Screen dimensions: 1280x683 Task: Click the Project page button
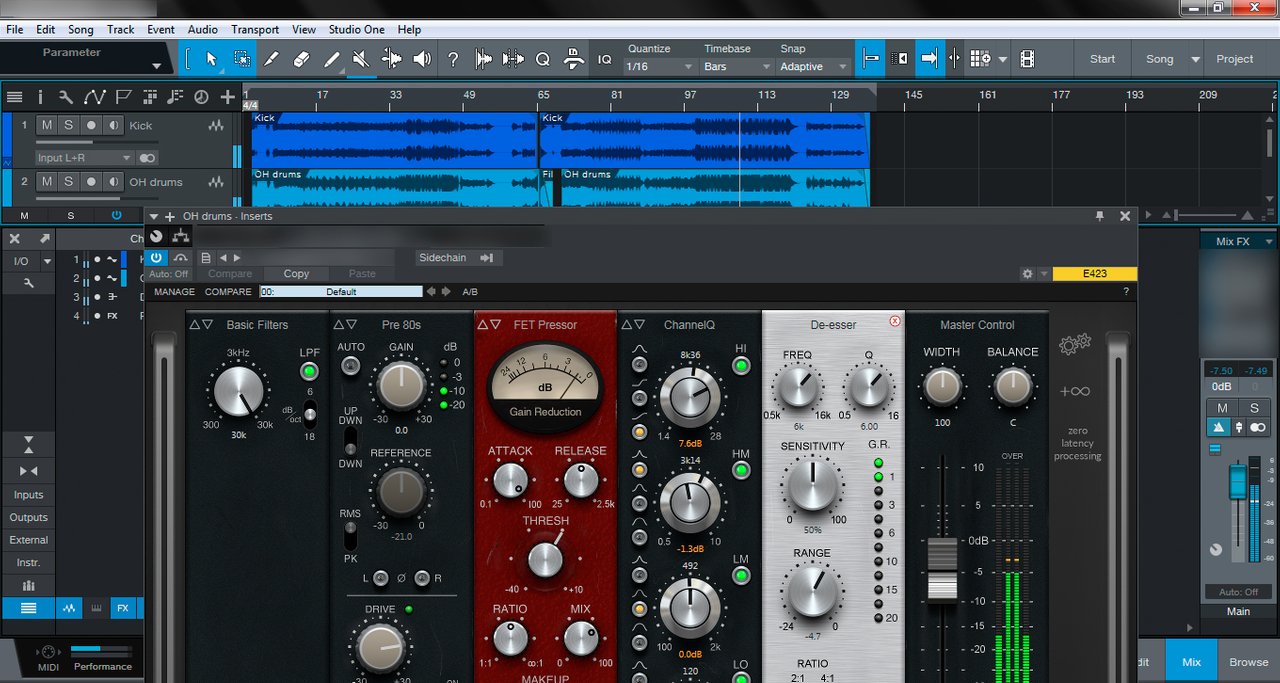[x=1235, y=59]
